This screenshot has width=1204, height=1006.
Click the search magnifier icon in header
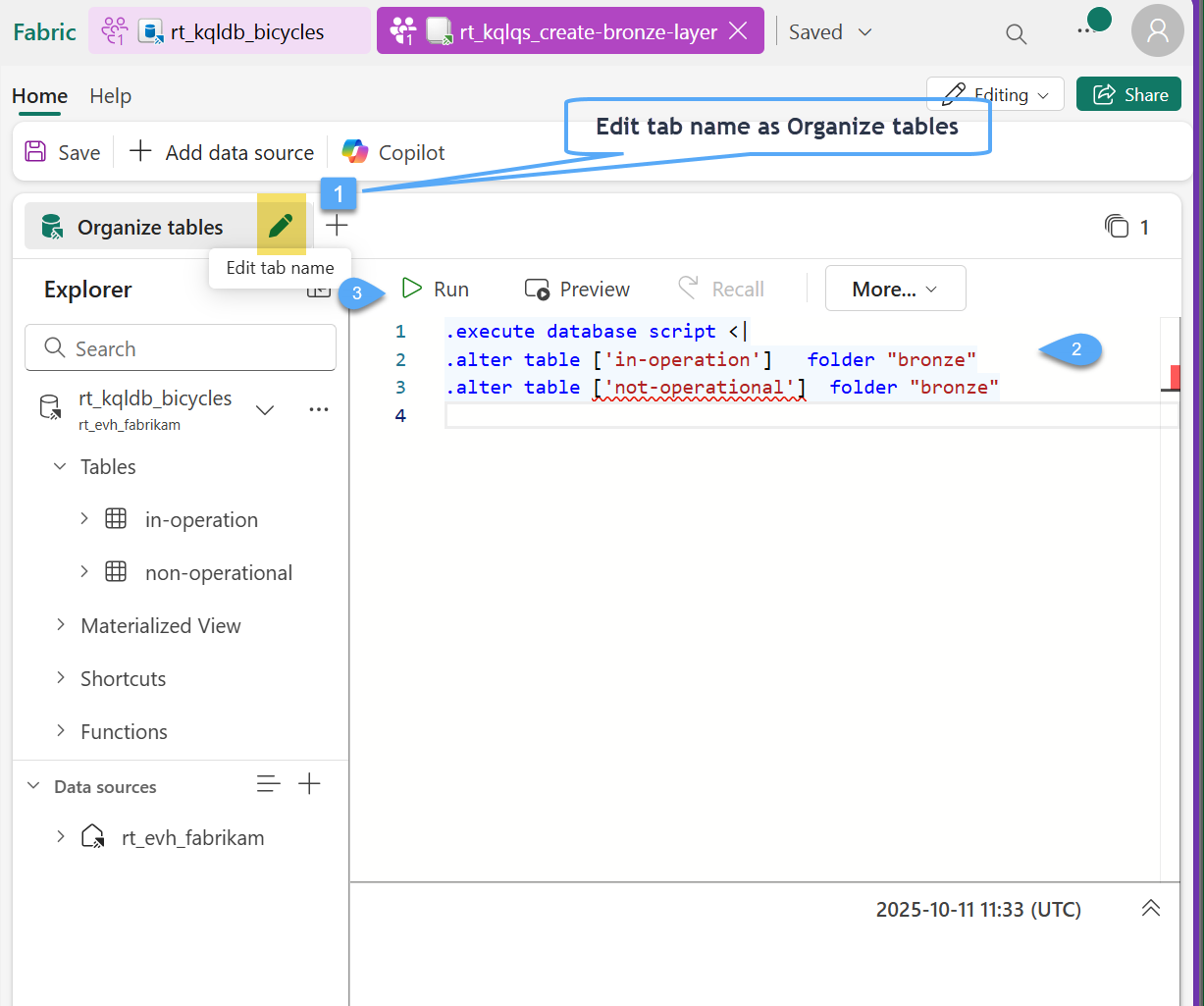[x=1017, y=33]
